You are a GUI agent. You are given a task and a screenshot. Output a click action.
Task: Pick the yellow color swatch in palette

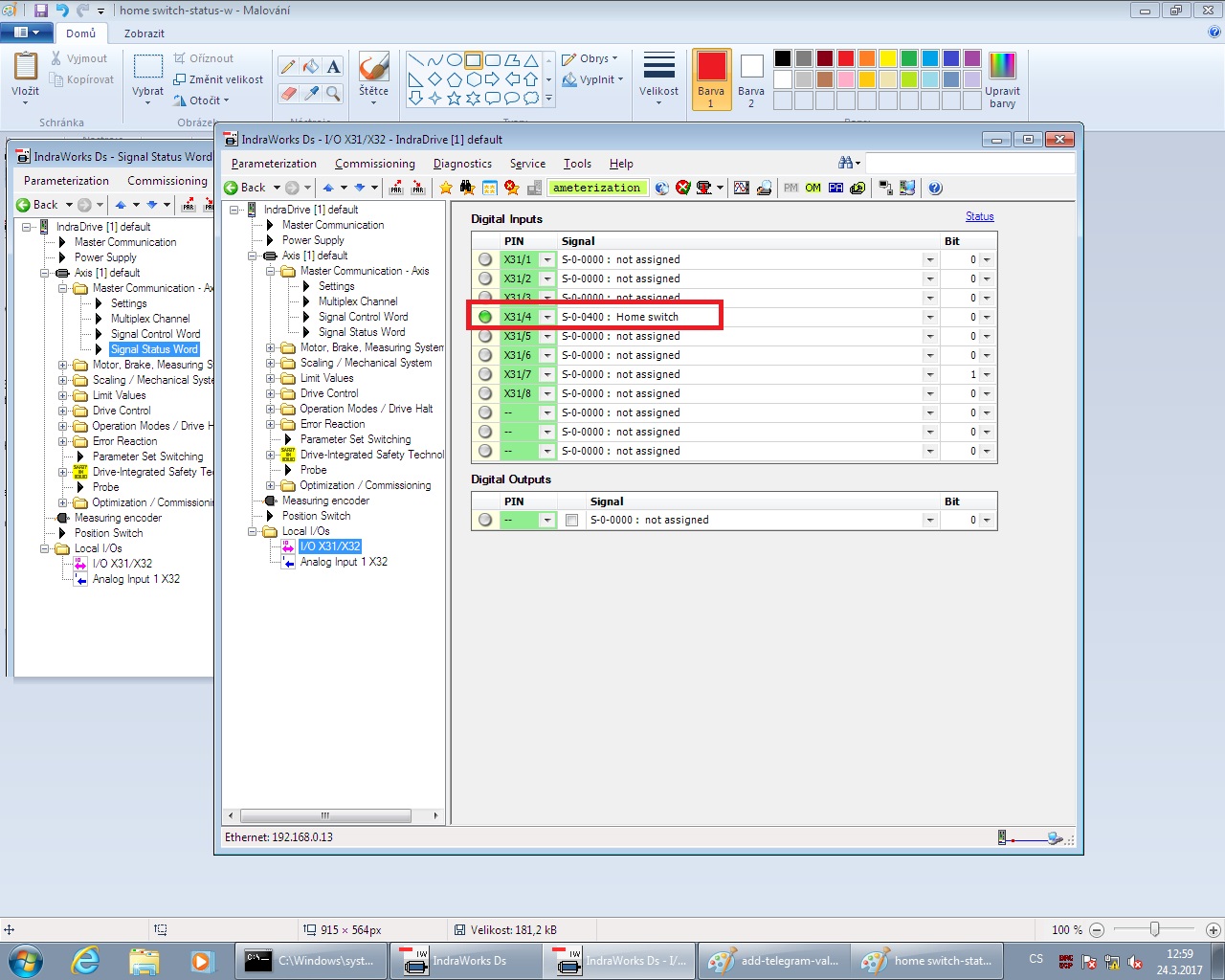click(887, 58)
